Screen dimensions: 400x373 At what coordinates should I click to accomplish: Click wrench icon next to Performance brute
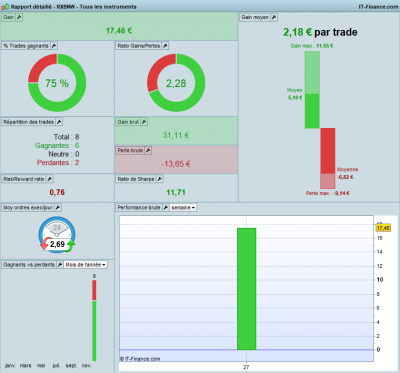point(165,207)
